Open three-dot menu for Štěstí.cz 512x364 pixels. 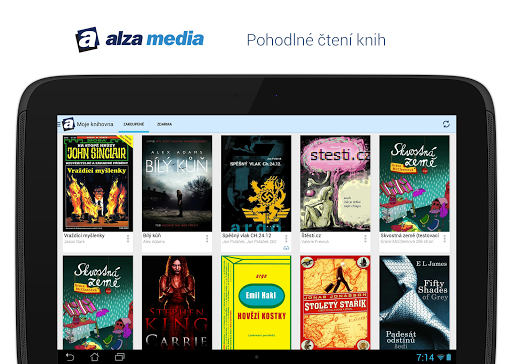click(x=365, y=239)
